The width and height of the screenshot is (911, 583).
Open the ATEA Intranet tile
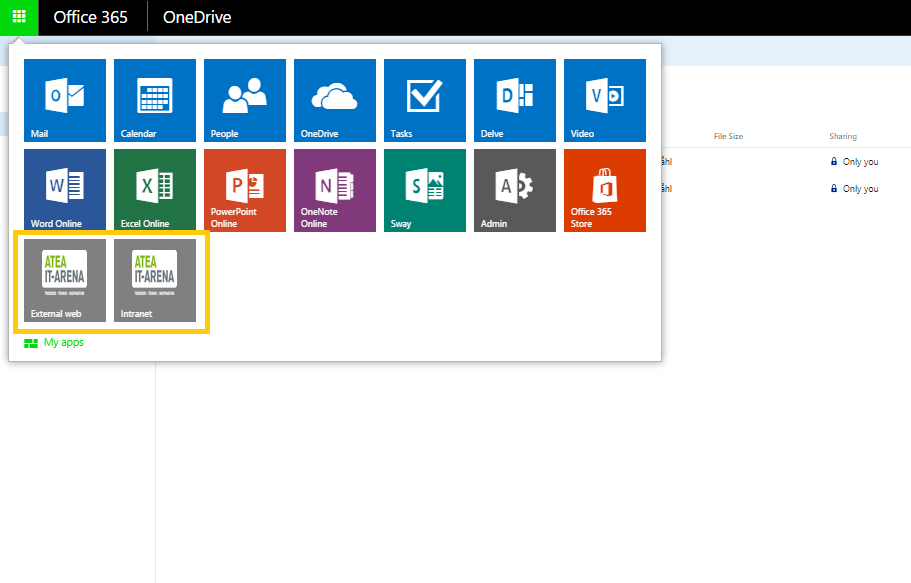155,280
